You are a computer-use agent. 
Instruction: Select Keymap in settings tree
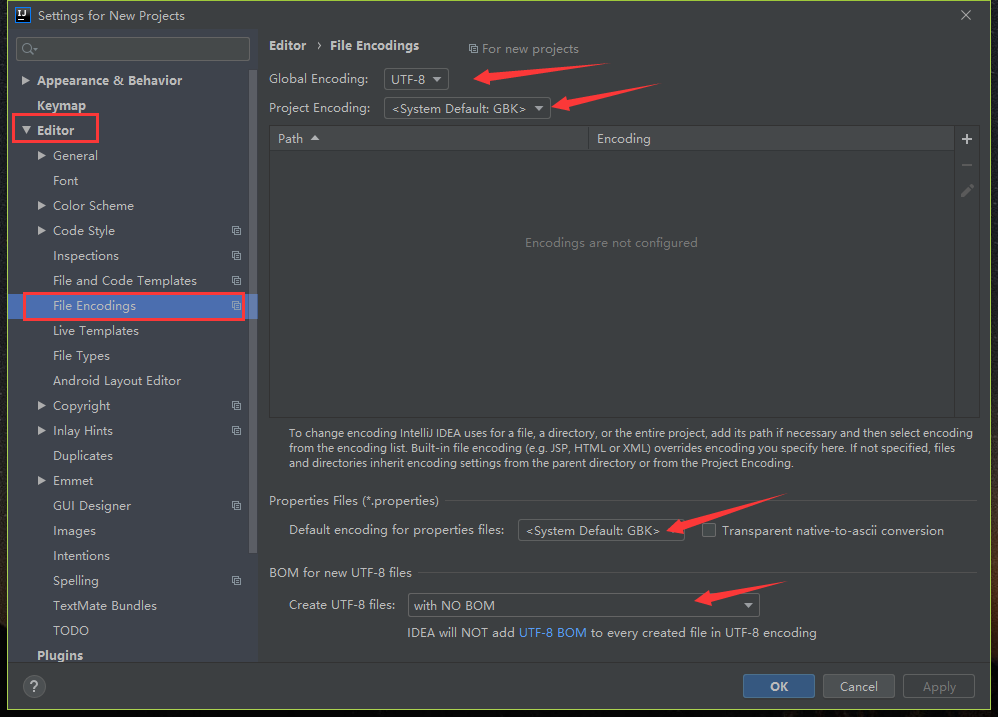pos(61,106)
